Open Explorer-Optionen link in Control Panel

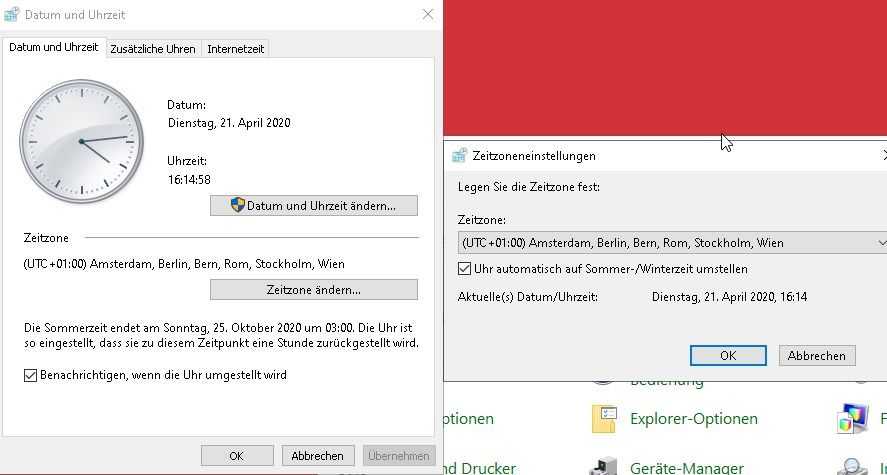(x=694, y=419)
